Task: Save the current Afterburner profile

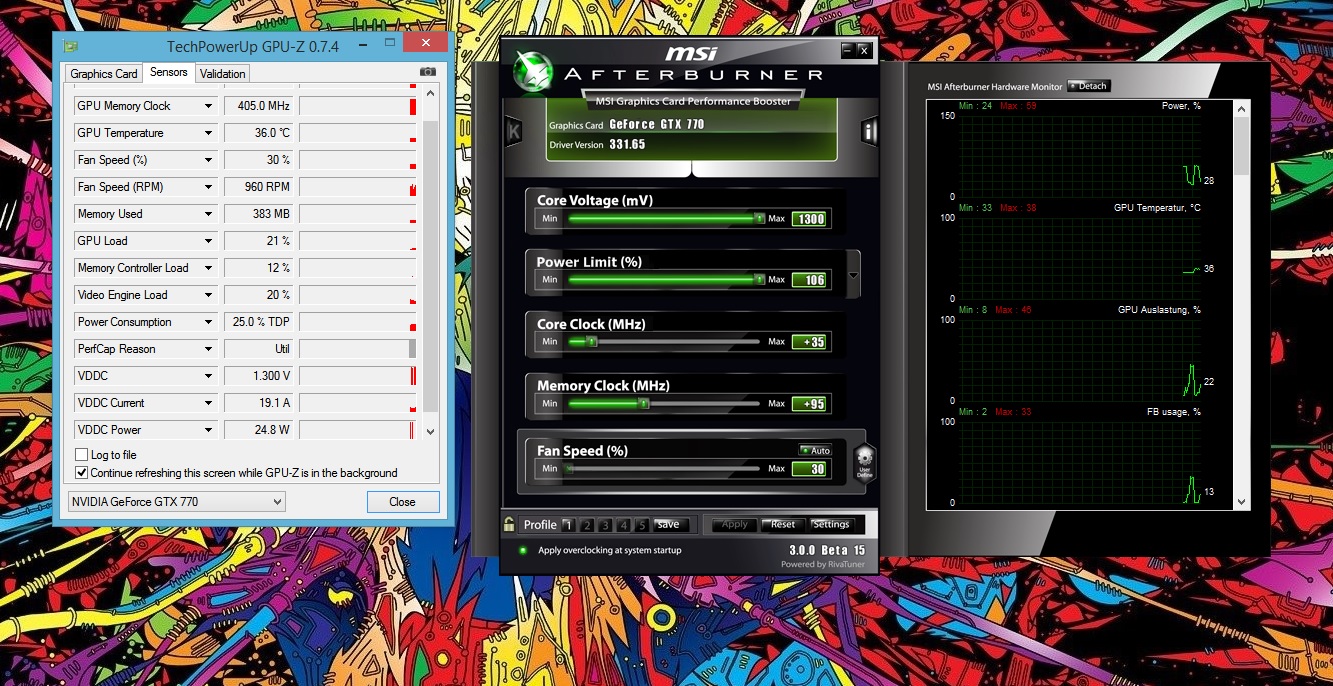Action: [x=668, y=524]
